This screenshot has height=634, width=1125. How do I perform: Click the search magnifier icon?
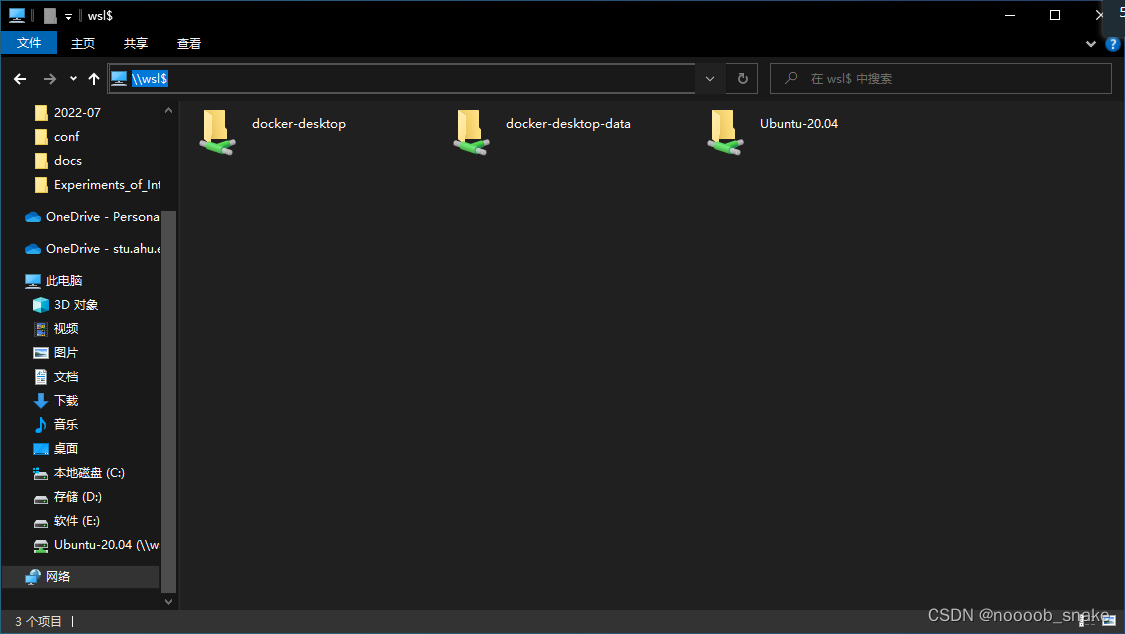pos(791,78)
